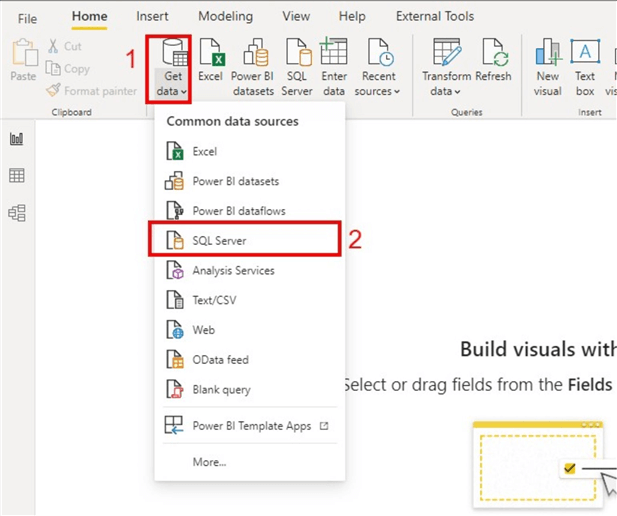Choose Blank query in the menu
Viewport: 617px width, 516px height.
[250, 389]
